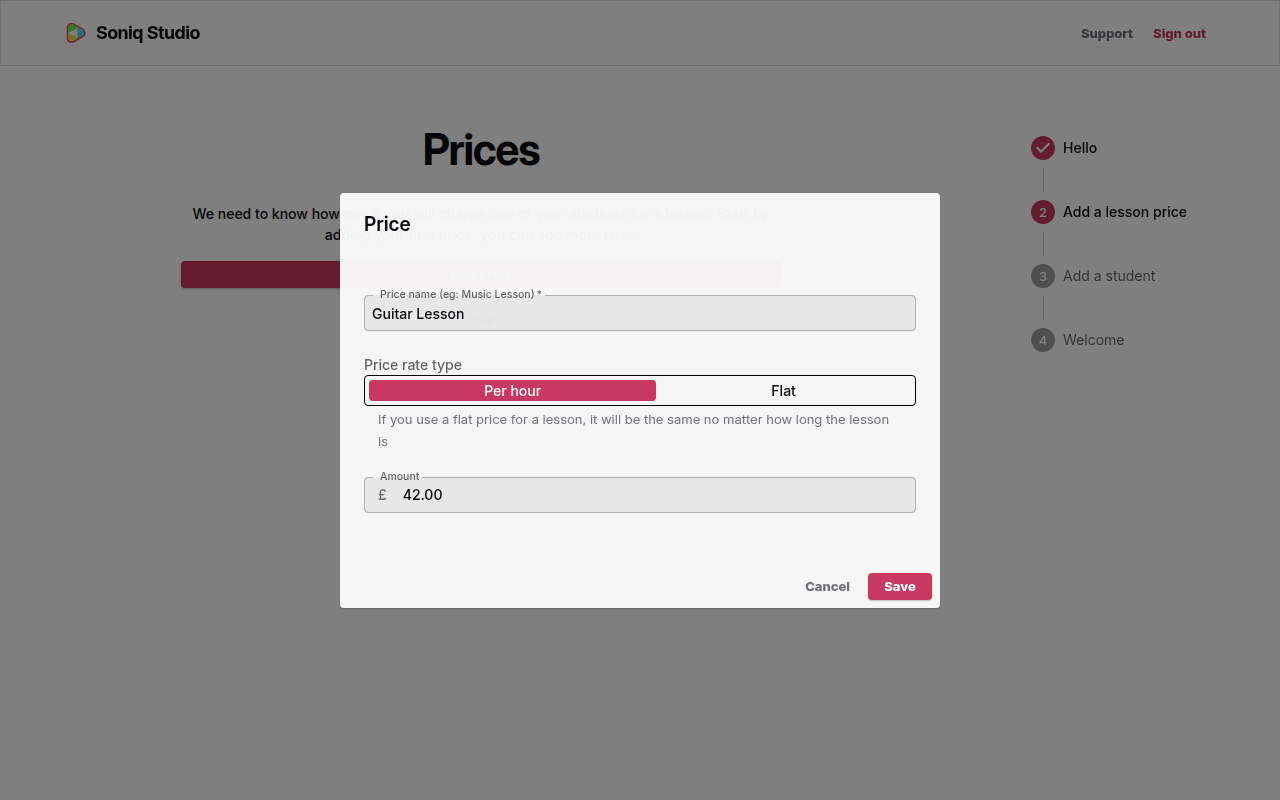
Task: Click the Amount input field
Action: click(640, 495)
